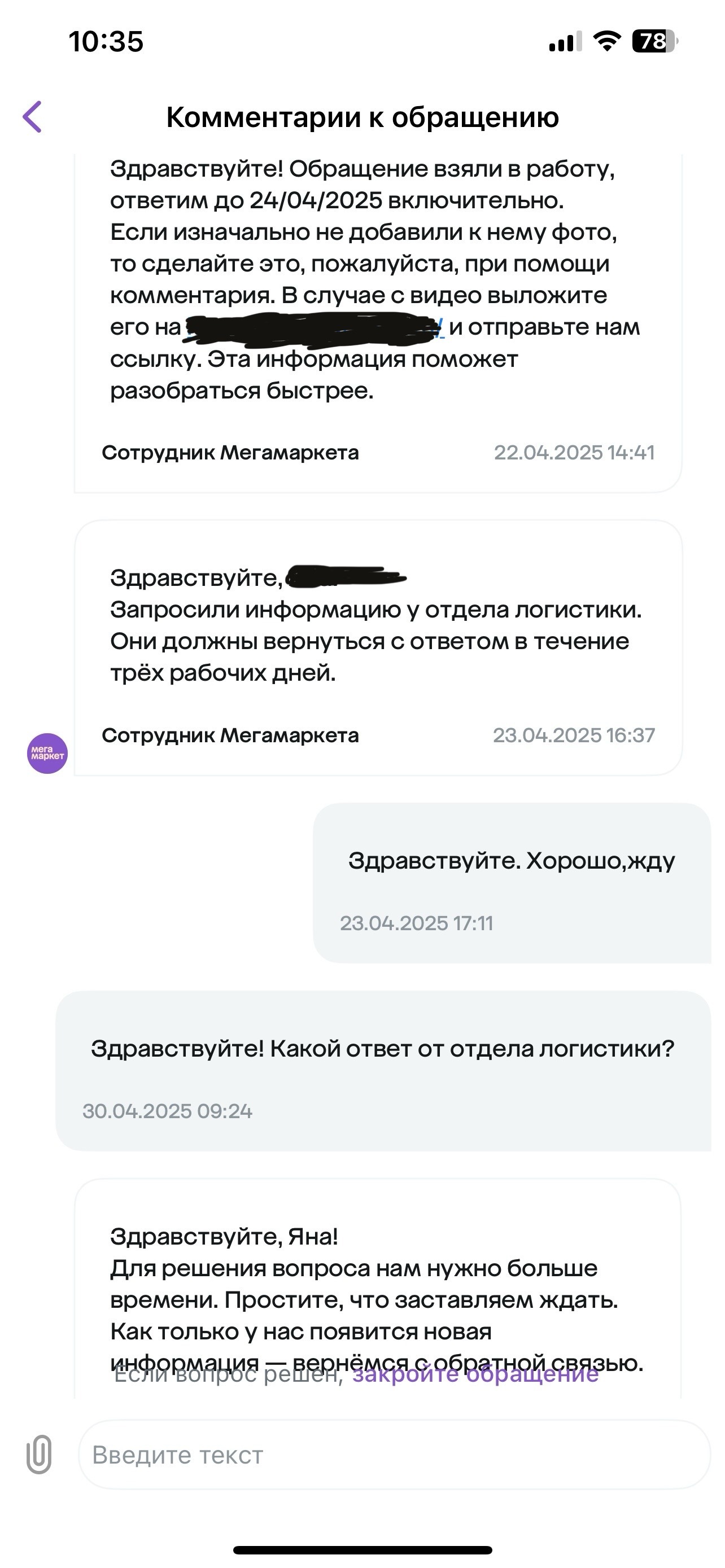Image resolution: width=725 pixels, height=1568 pixels.
Task: Tap the home indicator bar
Action: coord(362,1550)
